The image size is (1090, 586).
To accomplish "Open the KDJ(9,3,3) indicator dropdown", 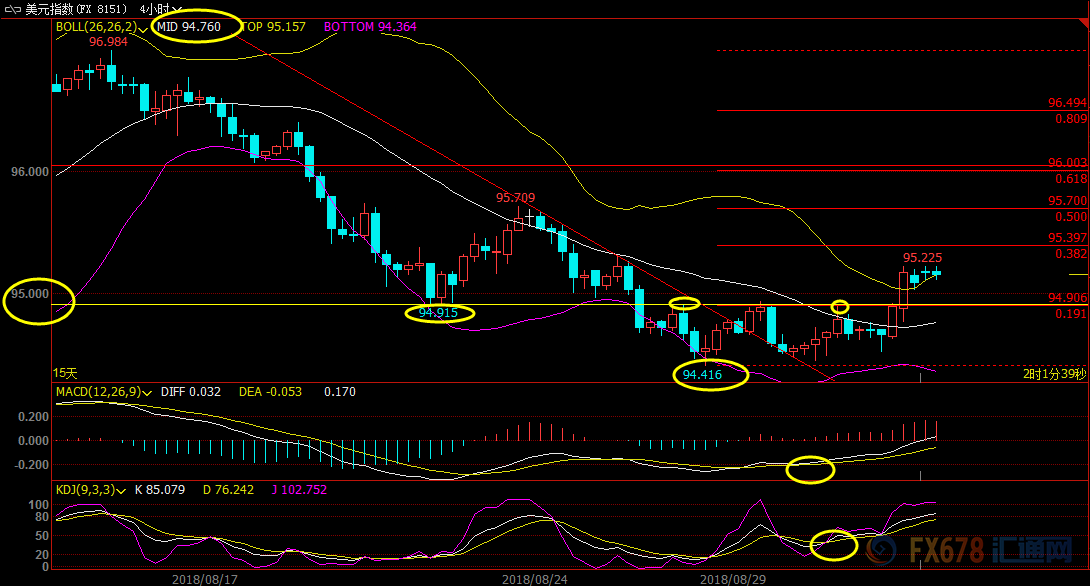I will click(x=91, y=490).
